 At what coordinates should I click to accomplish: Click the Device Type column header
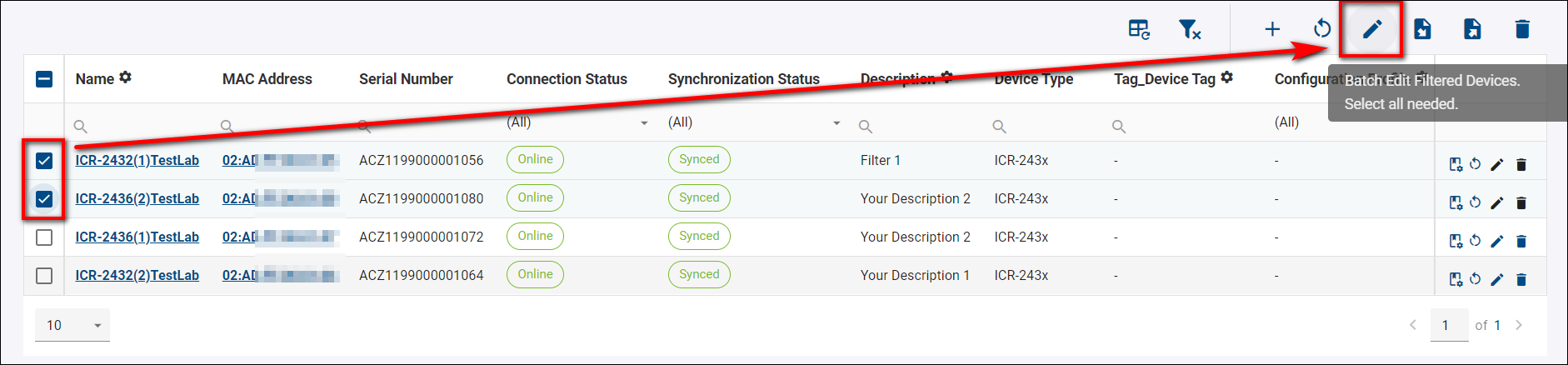coord(1033,79)
